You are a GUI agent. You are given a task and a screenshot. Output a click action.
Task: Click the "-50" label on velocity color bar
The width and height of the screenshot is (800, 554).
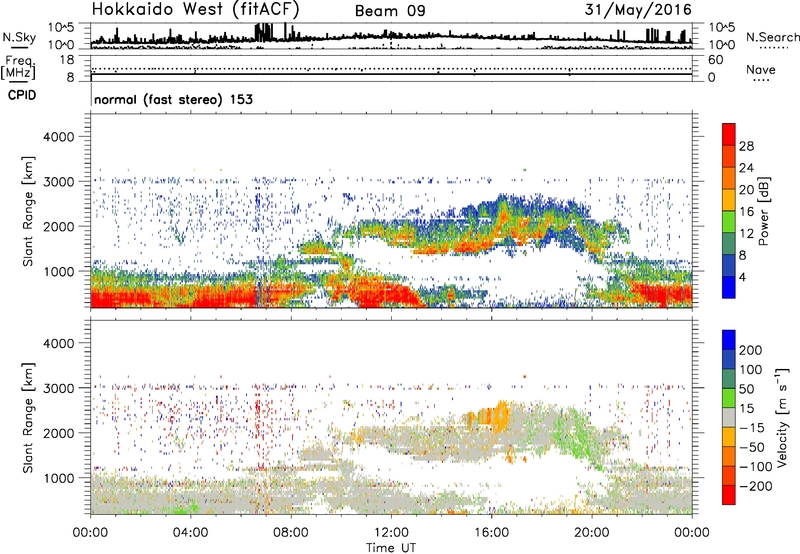(x=752, y=447)
